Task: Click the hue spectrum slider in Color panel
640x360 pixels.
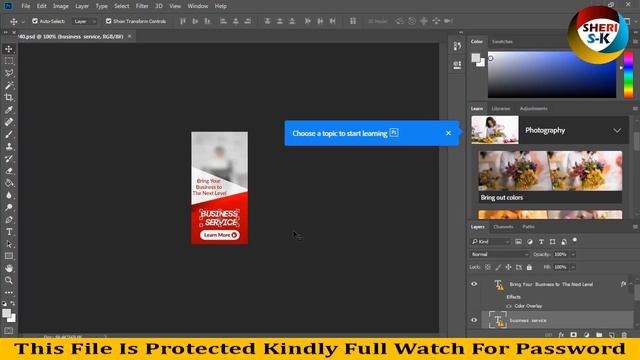Action: pos(628,75)
